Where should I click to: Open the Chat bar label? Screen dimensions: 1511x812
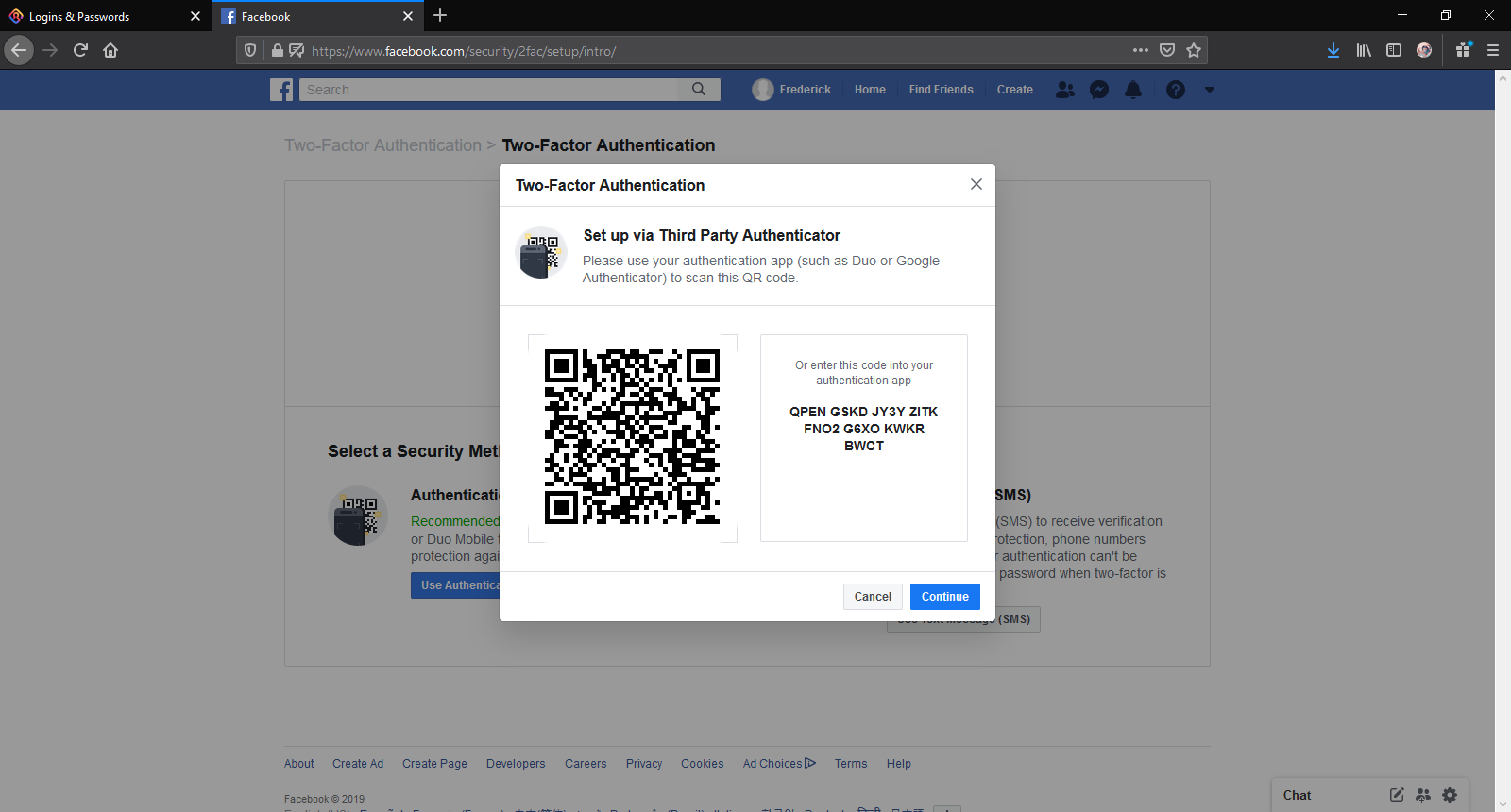1298,795
